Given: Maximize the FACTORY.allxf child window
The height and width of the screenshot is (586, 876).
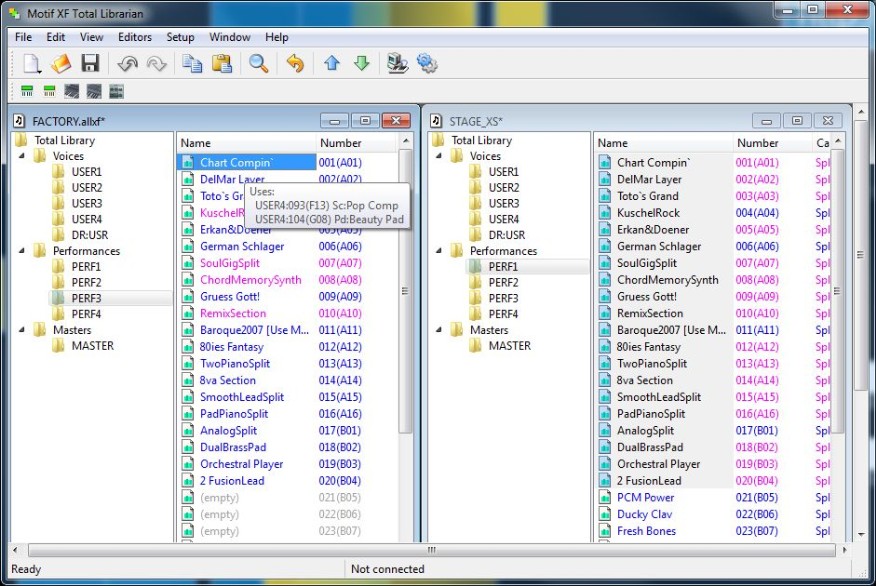Looking at the screenshot, I should click(x=365, y=121).
